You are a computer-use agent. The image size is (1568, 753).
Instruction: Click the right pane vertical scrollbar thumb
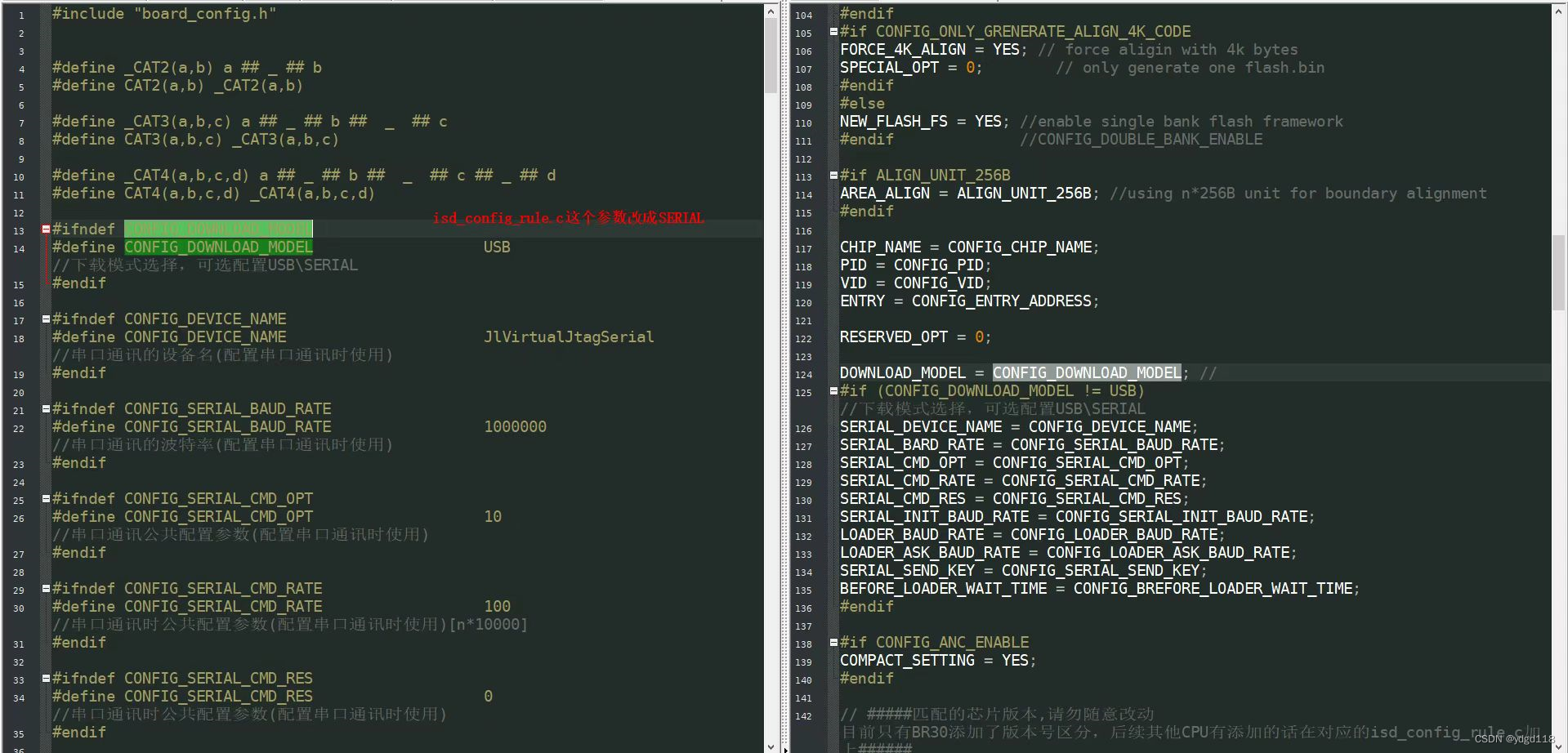(1559, 273)
